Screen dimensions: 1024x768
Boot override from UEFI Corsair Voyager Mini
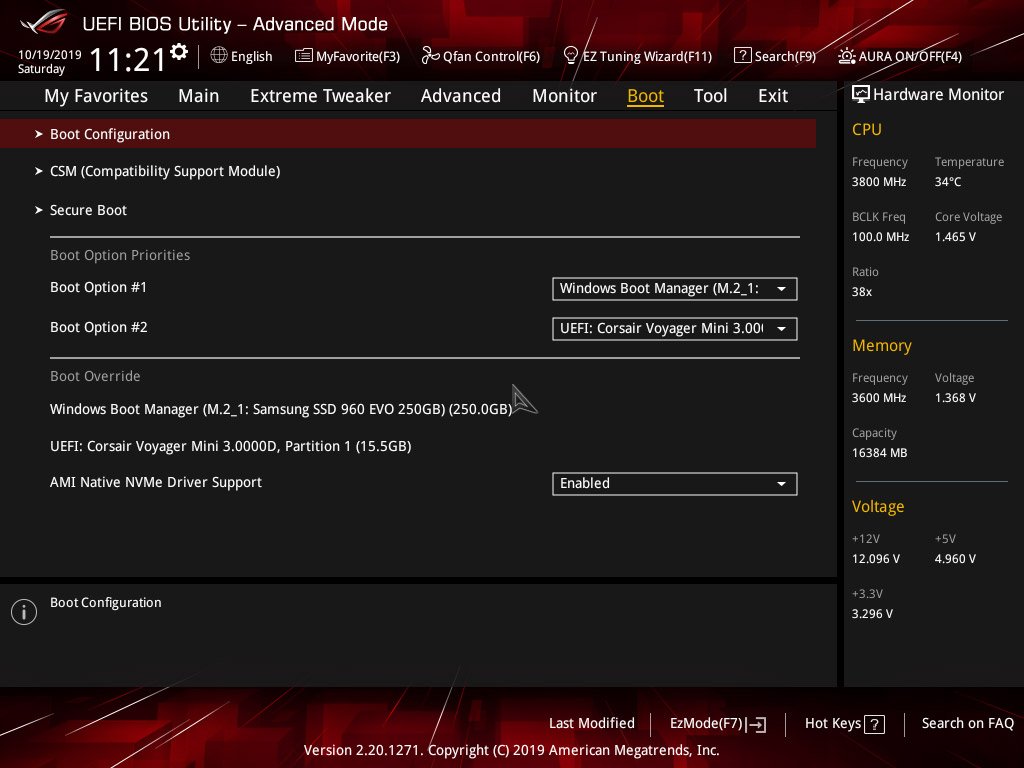(x=231, y=447)
